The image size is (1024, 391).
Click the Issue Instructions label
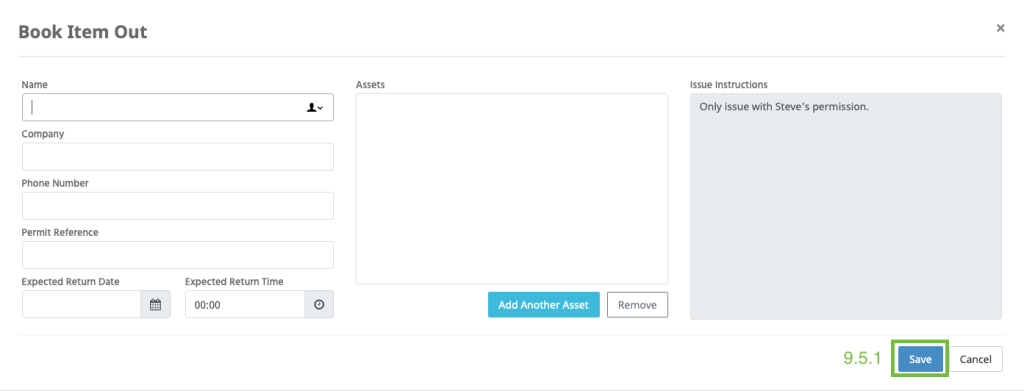(729, 85)
